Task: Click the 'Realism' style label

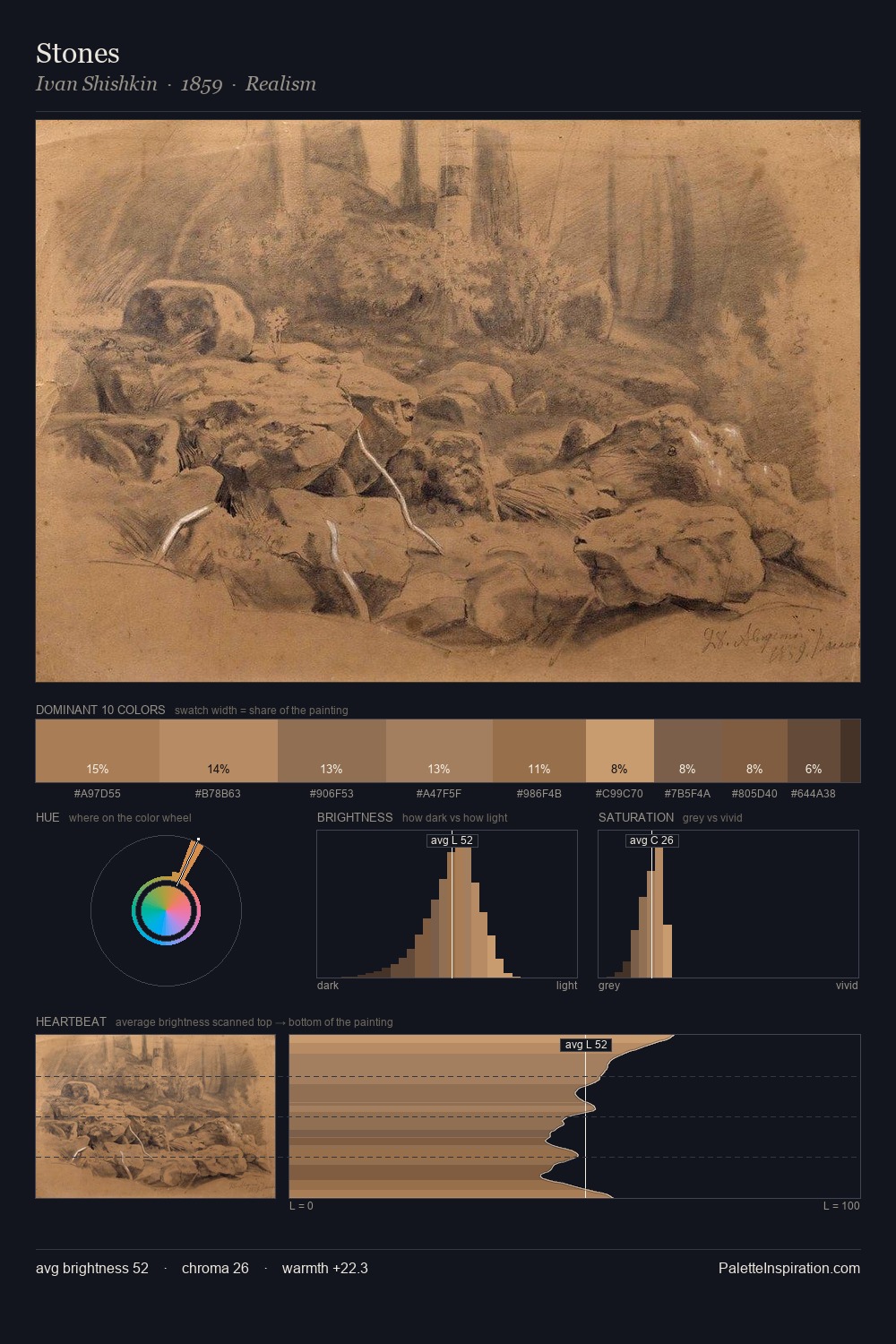Action: pos(280,83)
